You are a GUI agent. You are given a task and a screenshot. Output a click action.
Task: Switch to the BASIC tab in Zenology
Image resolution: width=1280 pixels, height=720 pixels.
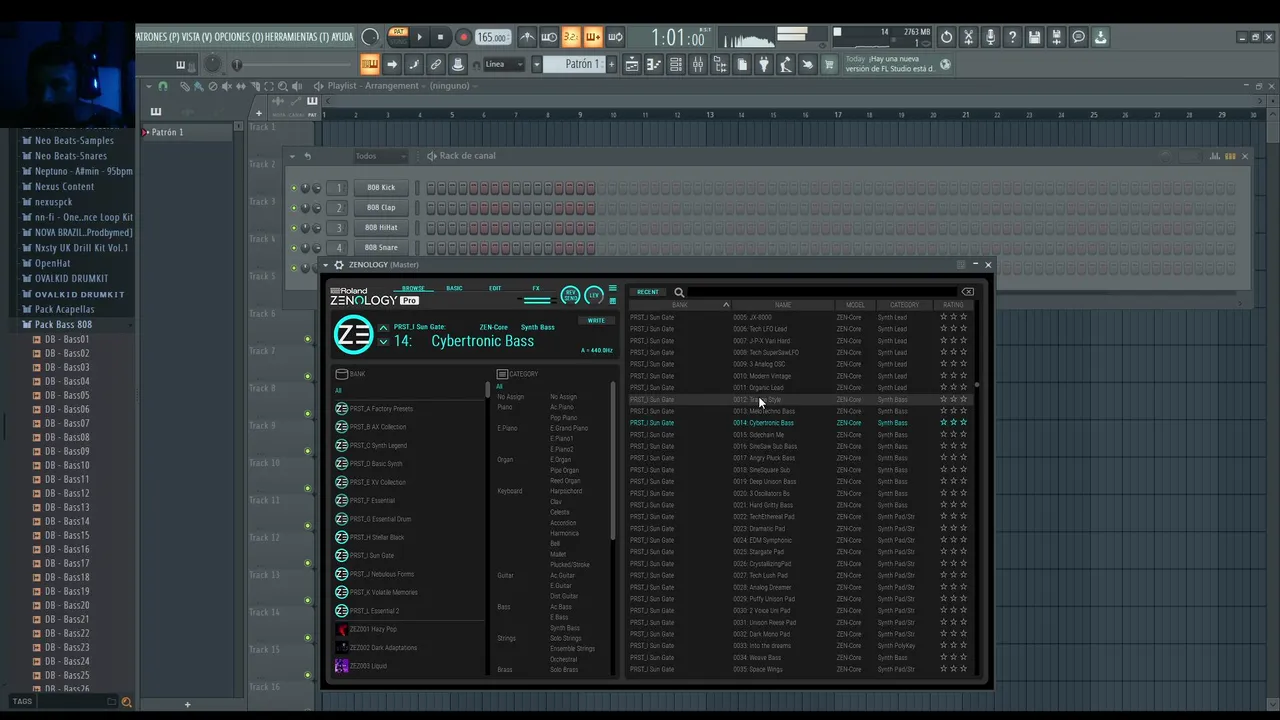pos(454,288)
